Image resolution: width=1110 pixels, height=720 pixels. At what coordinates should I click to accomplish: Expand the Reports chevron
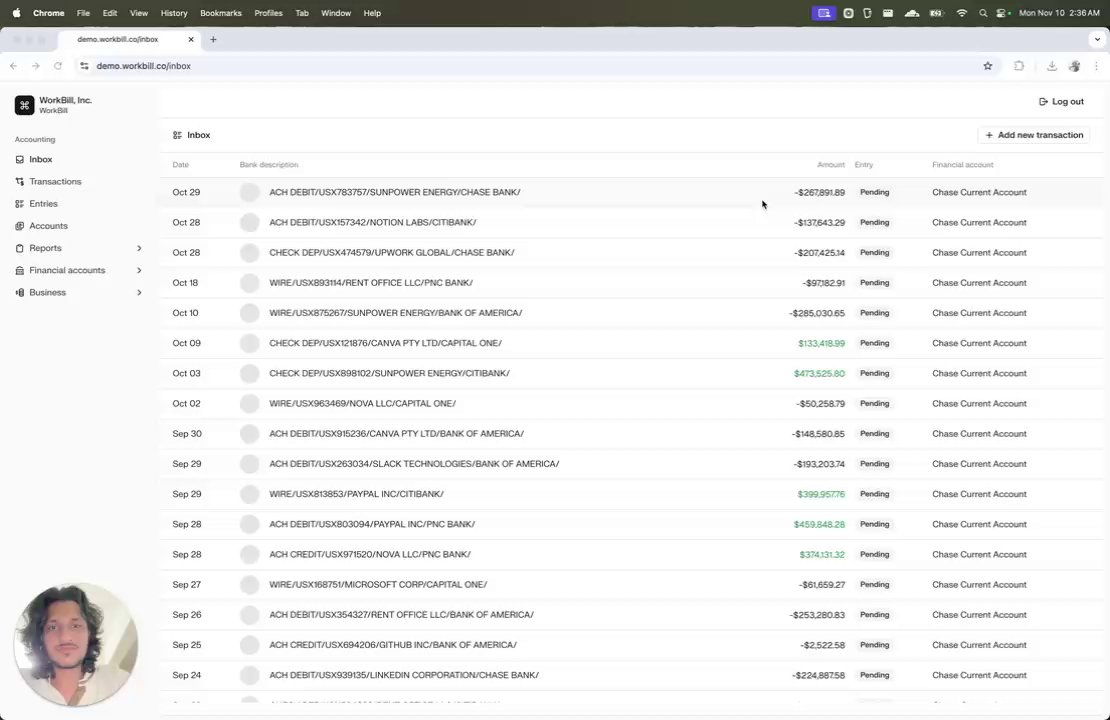139,248
